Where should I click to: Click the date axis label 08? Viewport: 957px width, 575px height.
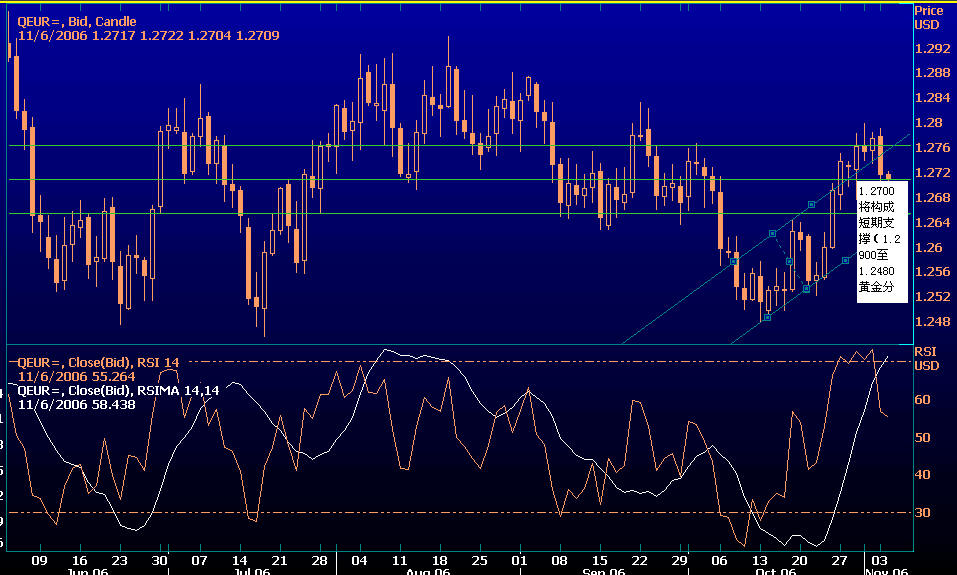point(560,561)
